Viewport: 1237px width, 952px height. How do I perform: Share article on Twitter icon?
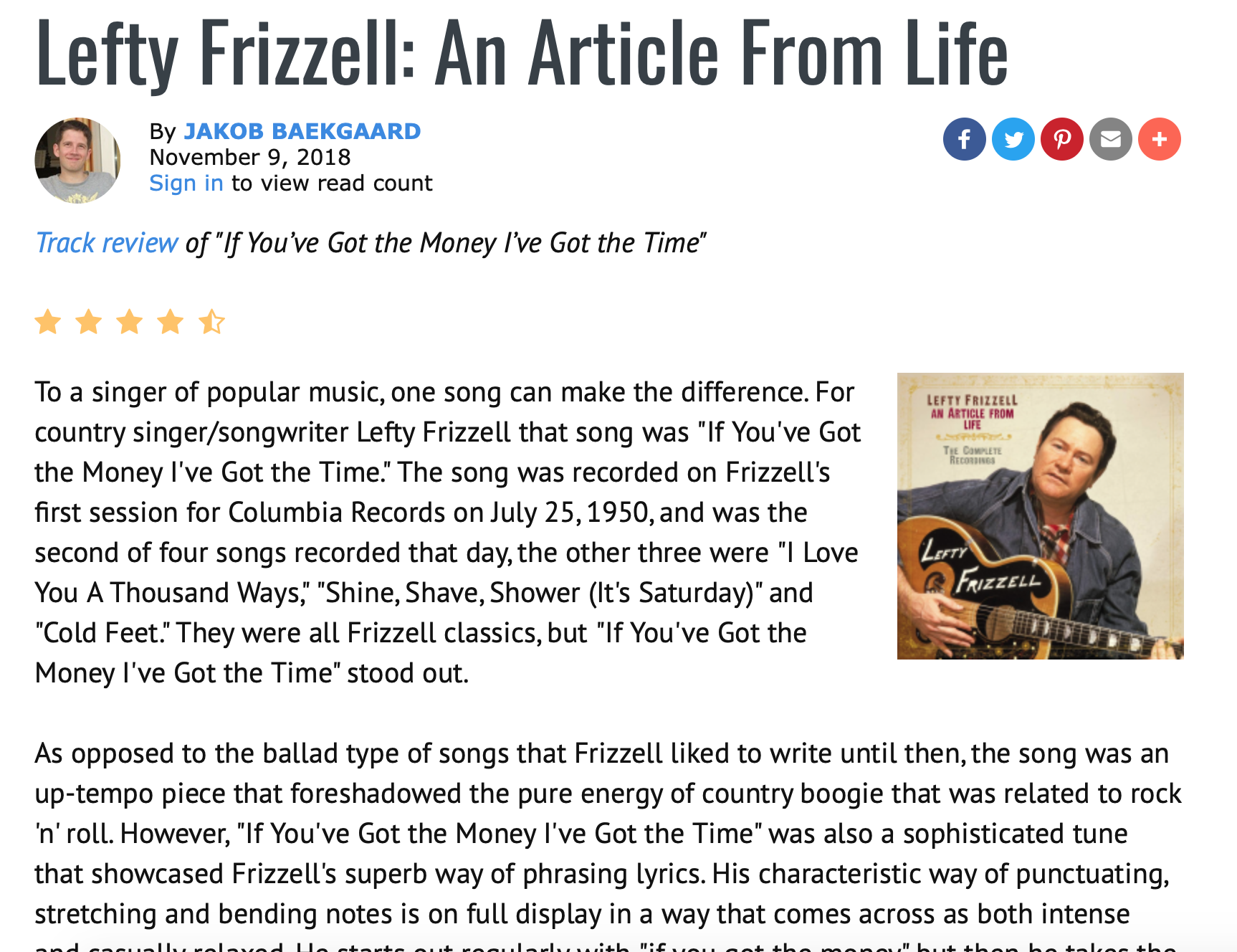[x=1013, y=139]
